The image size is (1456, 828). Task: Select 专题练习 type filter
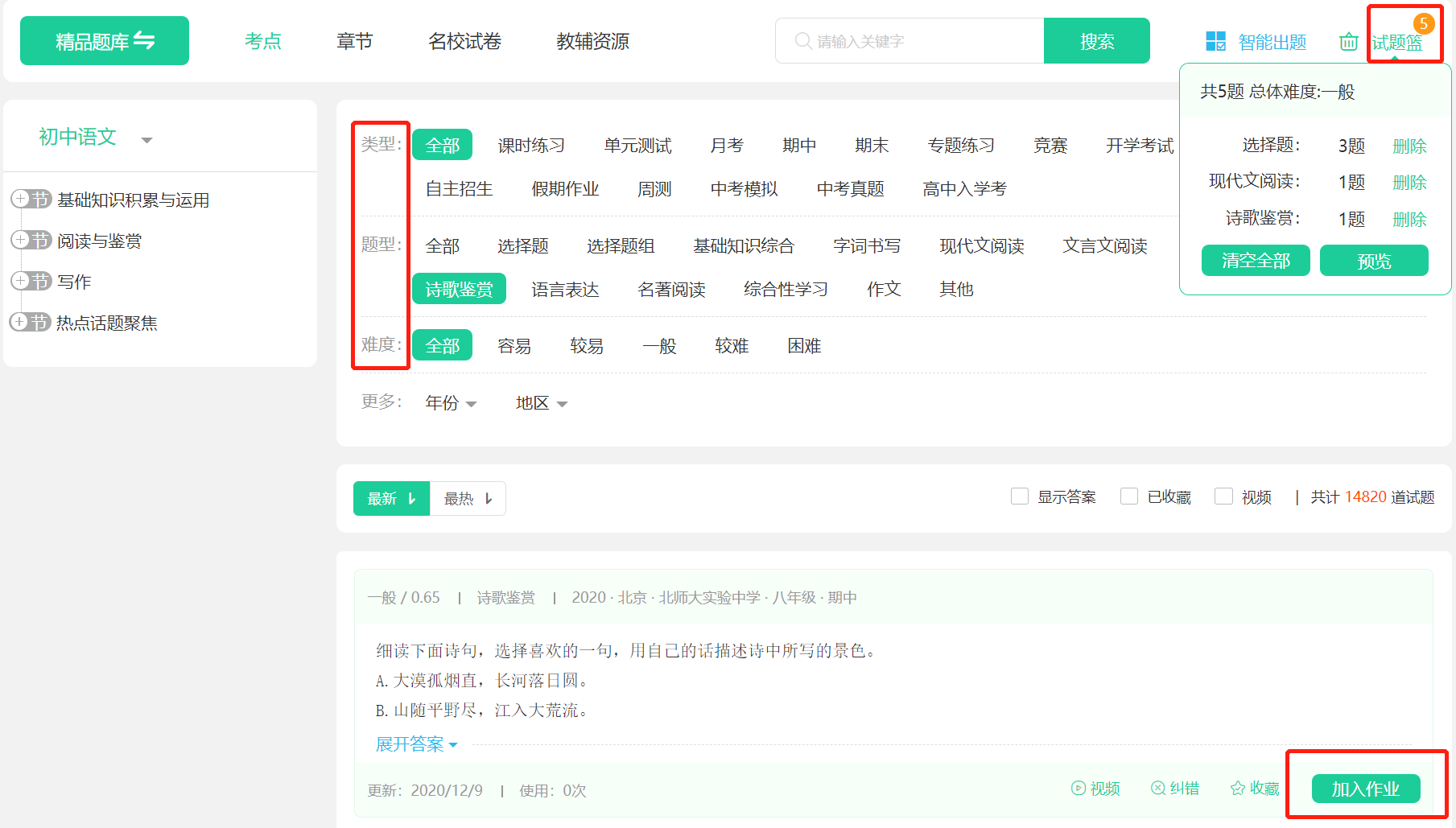pos(960,146)
